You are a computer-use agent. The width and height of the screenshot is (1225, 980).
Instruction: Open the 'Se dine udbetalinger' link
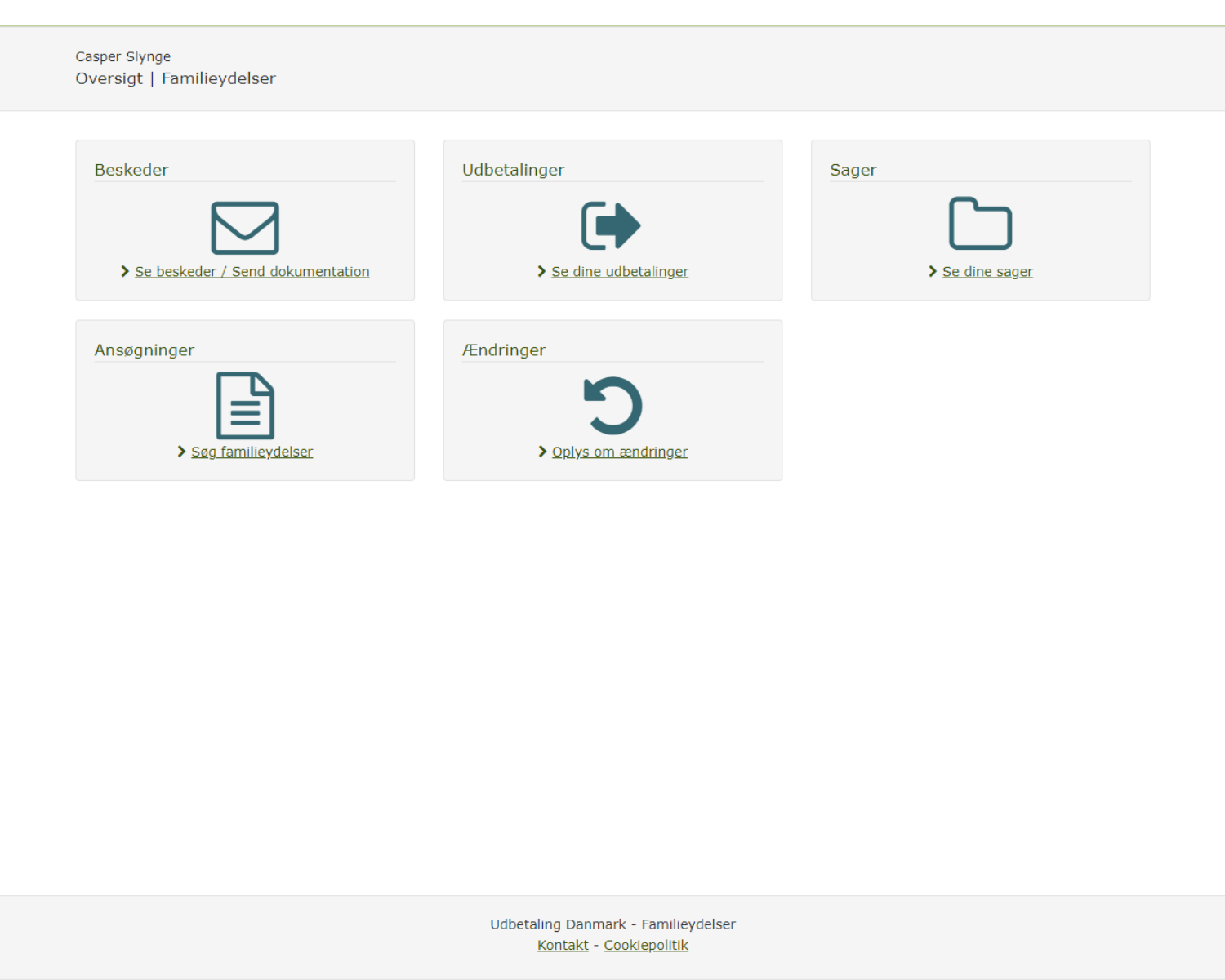[619, 272]
